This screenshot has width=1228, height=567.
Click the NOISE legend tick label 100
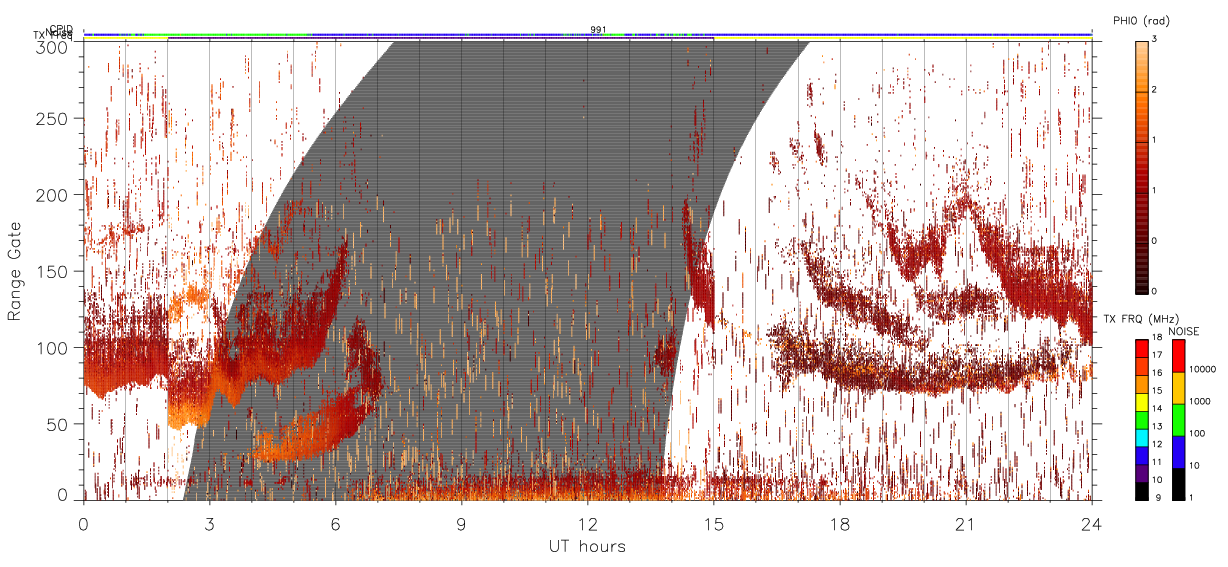pos(1198,433)
